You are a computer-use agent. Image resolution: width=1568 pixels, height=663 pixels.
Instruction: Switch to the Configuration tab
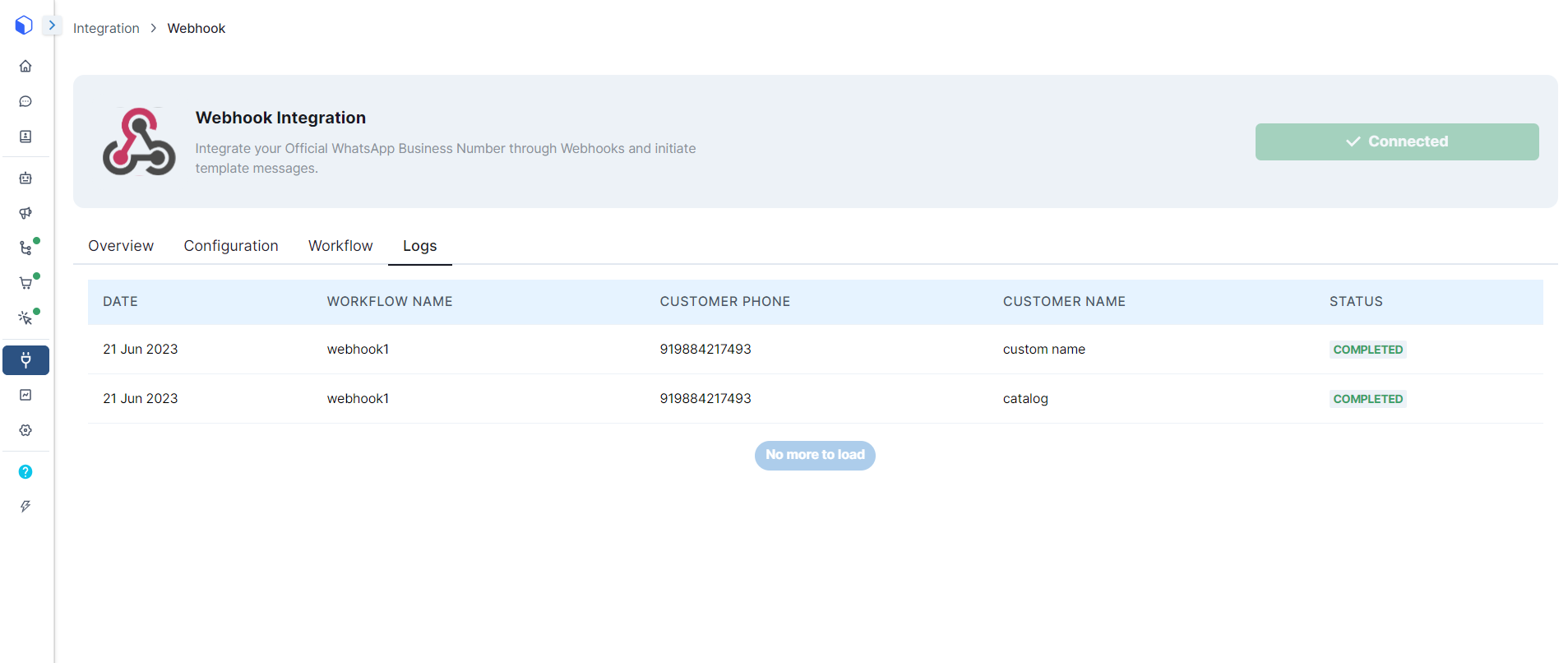point(231,246)
